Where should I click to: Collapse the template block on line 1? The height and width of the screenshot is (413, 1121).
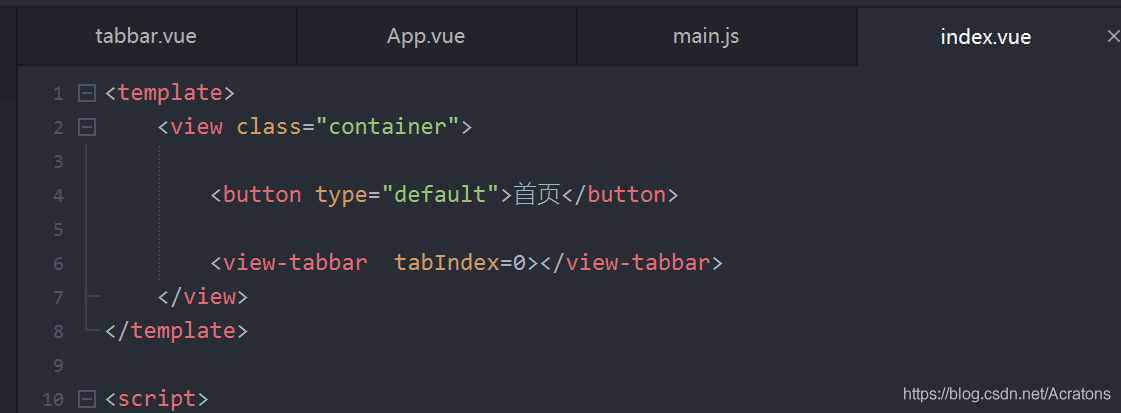pos(87,93)
